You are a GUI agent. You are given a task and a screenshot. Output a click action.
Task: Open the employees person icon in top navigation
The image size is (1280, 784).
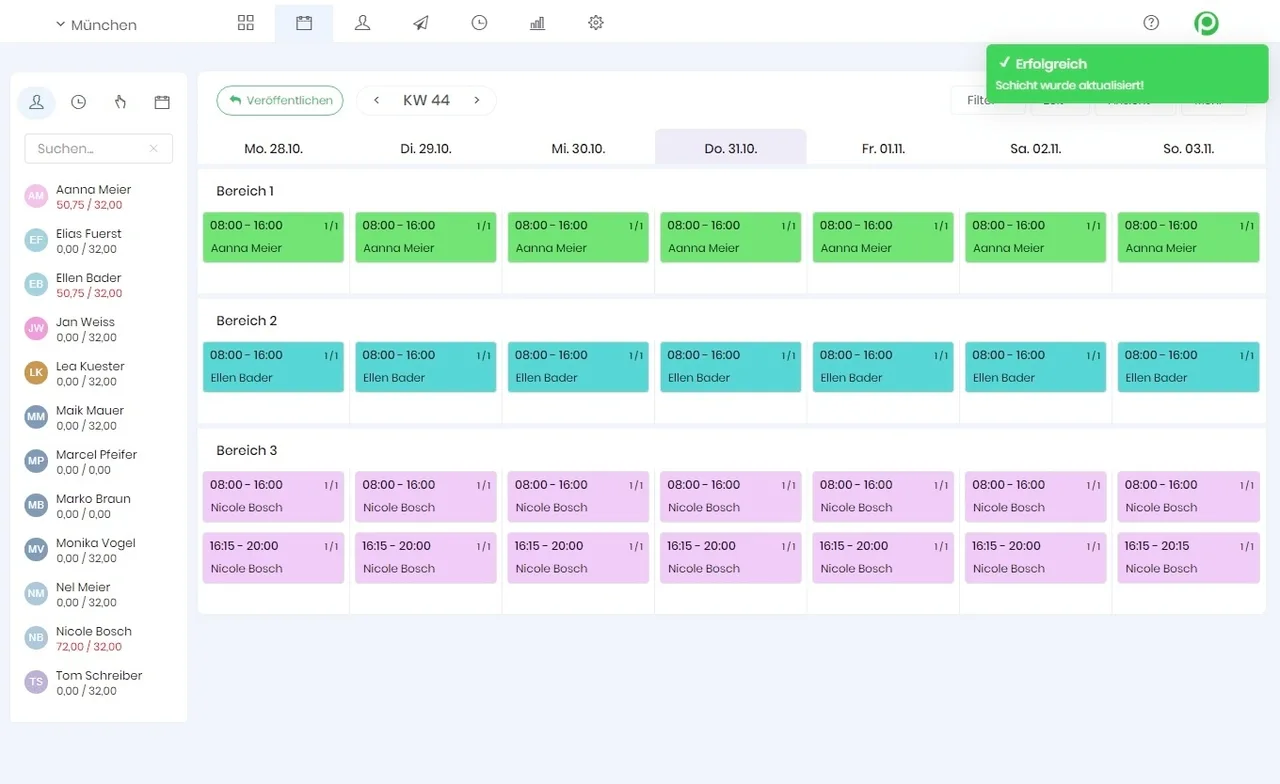362,23
